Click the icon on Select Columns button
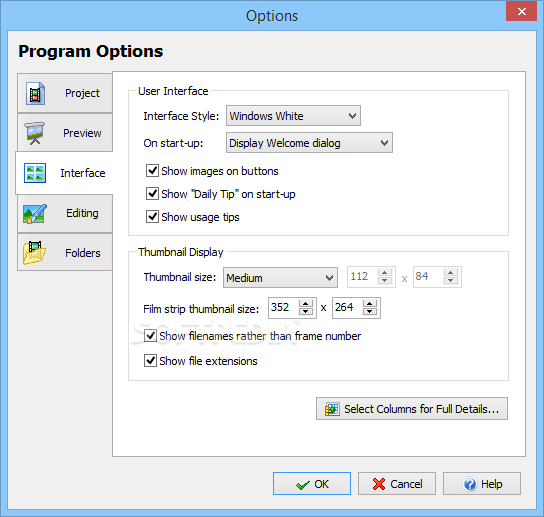 [332, 409]
